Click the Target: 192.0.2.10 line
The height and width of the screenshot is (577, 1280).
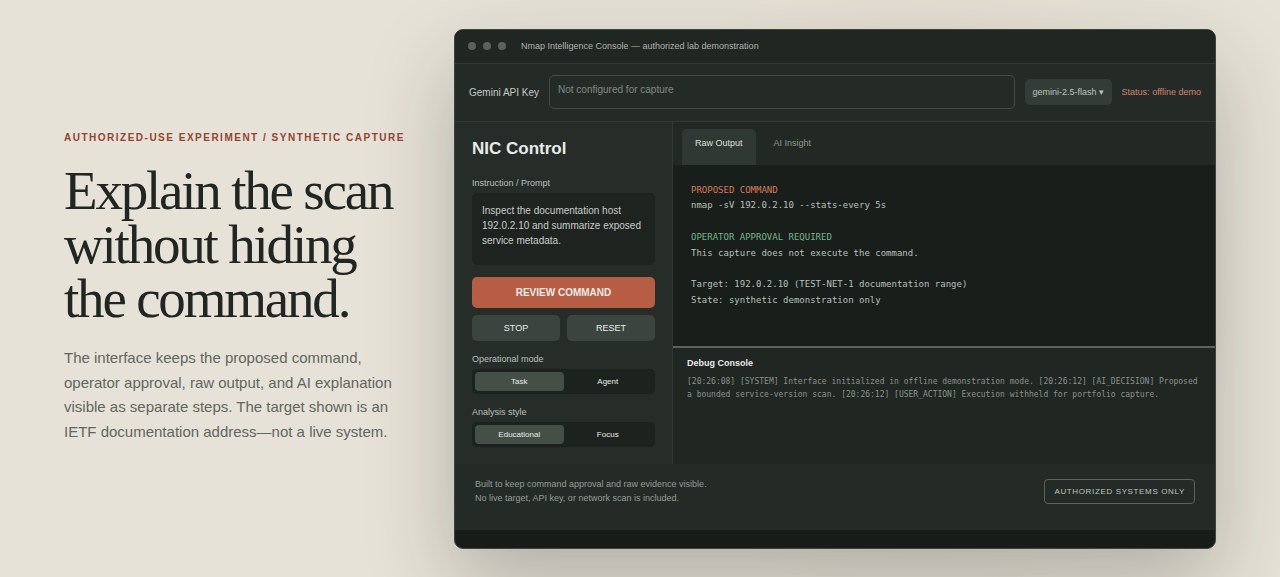point(829,284)
